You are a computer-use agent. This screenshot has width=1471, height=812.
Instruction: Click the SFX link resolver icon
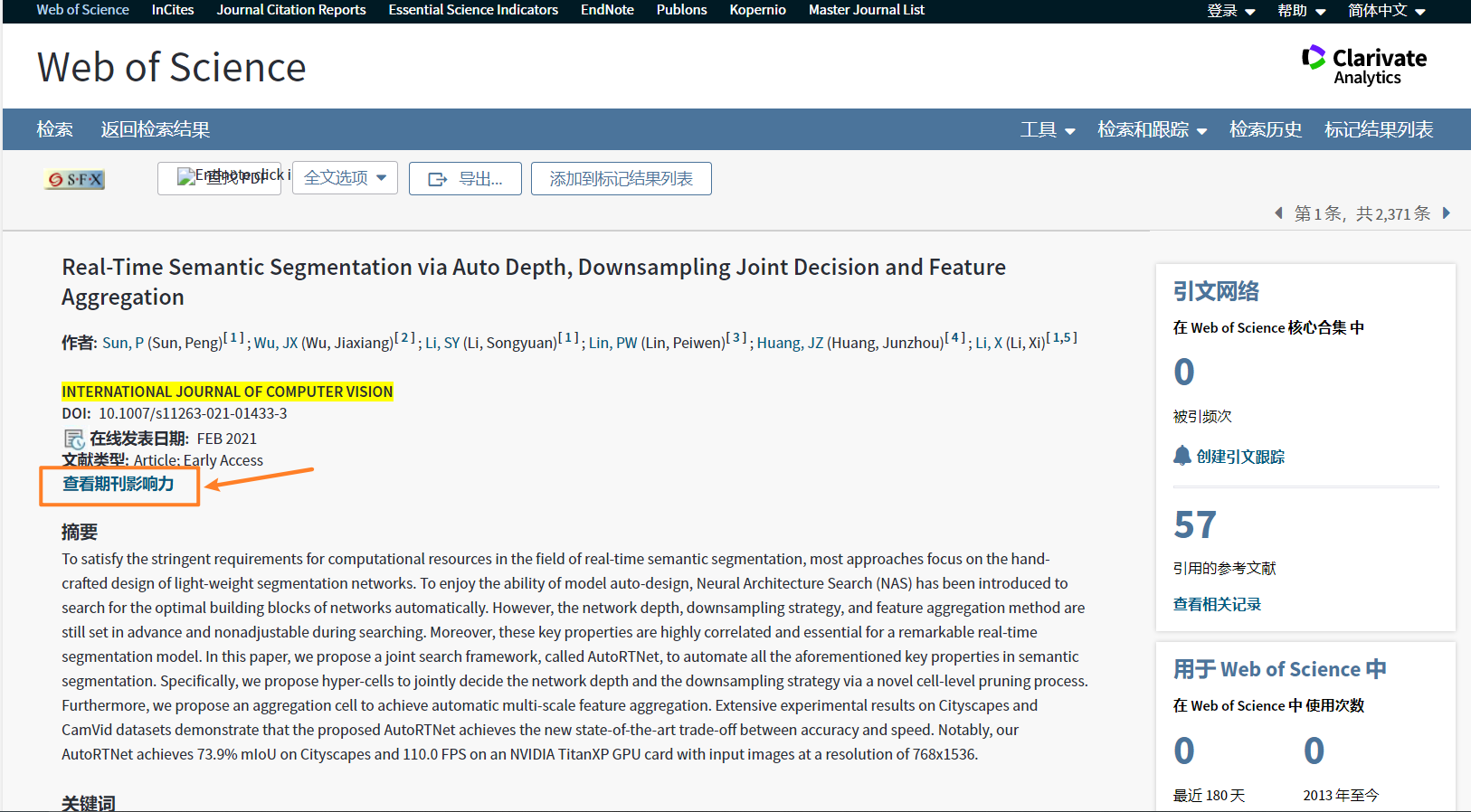tap(74, 179)
